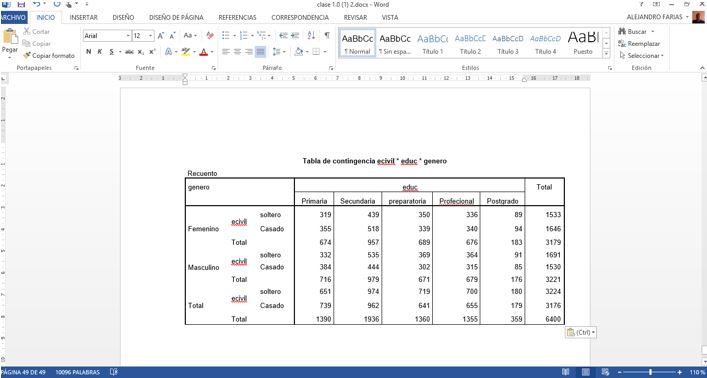Open text effects icon
The width and height of the screenshot is (707, 378).
[x=168, y=52]
